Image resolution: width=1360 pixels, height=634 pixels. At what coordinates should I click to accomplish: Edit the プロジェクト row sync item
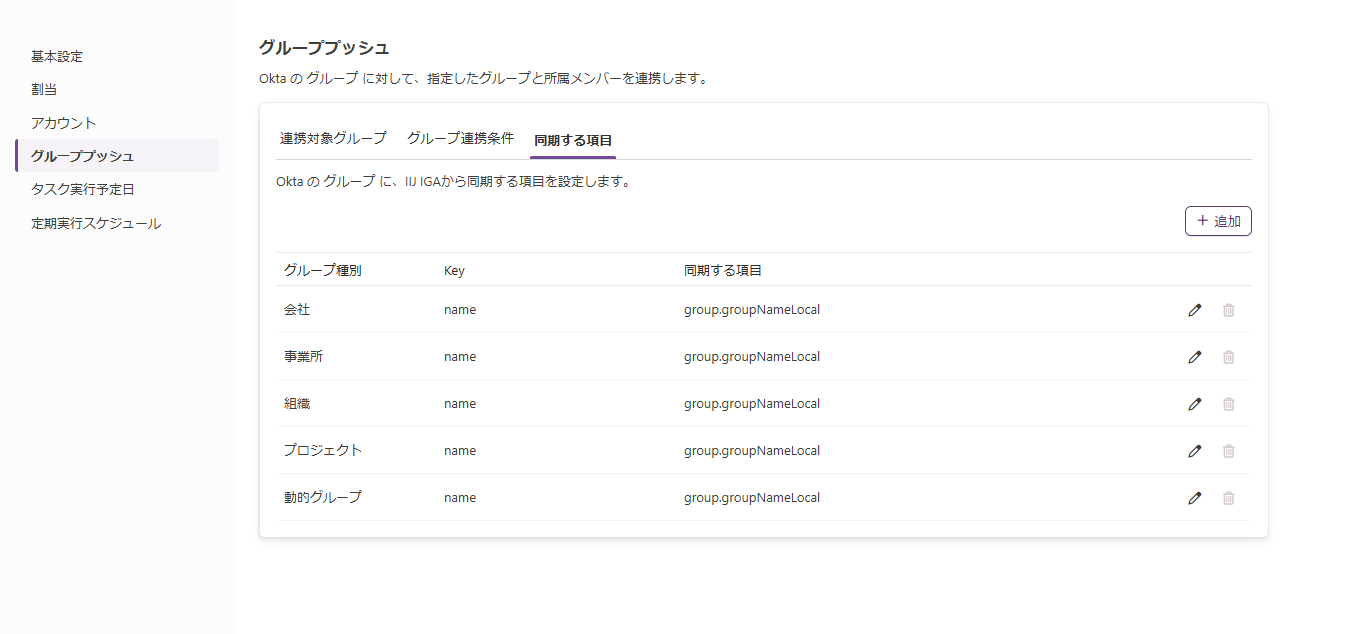1194,451
